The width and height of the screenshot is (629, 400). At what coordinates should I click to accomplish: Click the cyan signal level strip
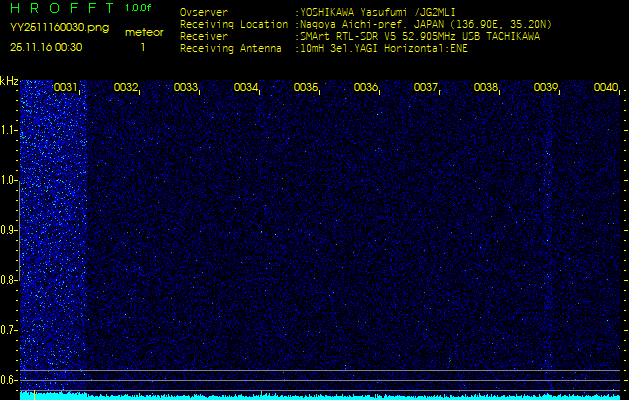point(320,396)
